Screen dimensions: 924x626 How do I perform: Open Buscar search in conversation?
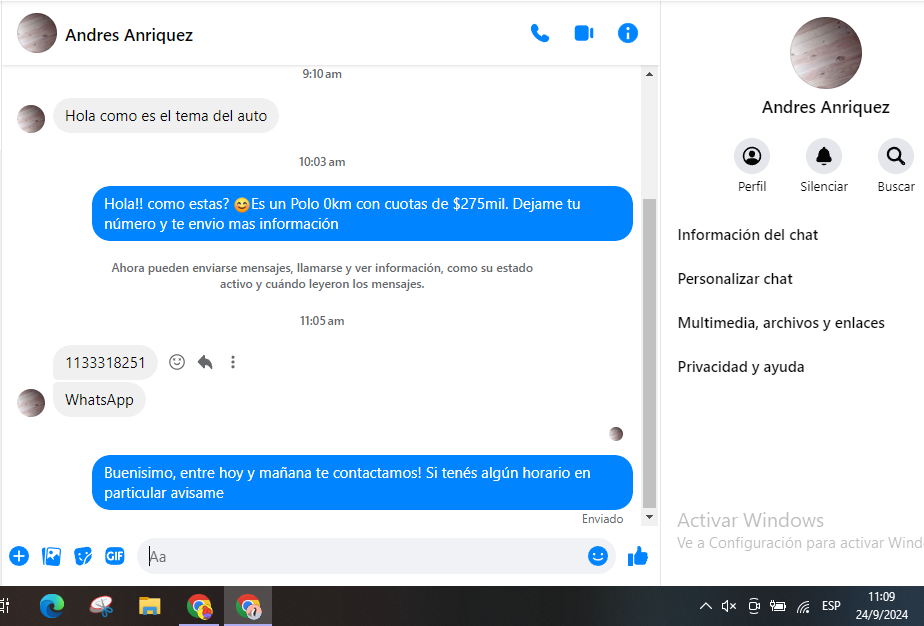[x=896, y=156]
